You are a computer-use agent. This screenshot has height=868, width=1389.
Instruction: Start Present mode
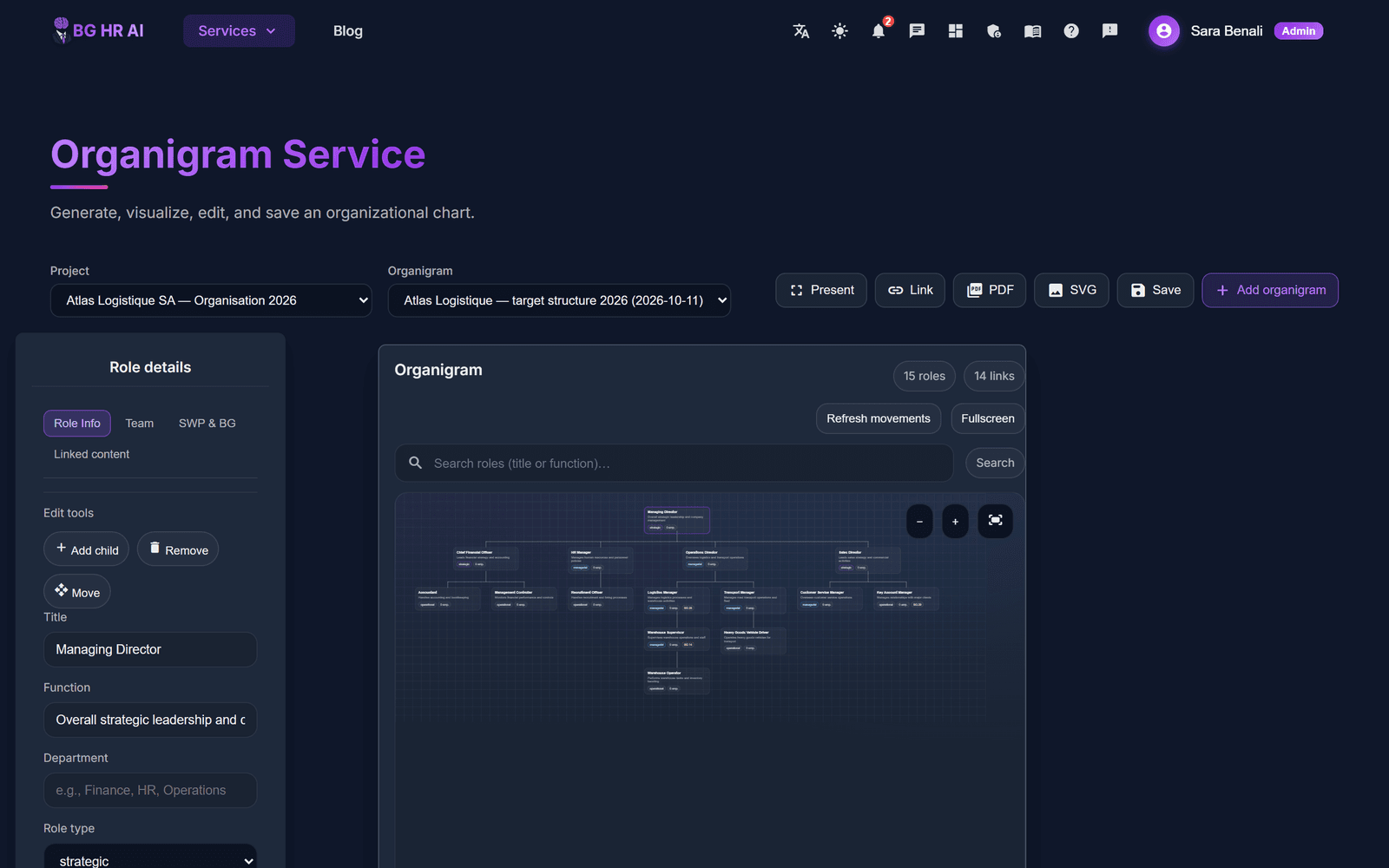click(x=821, y=290)
